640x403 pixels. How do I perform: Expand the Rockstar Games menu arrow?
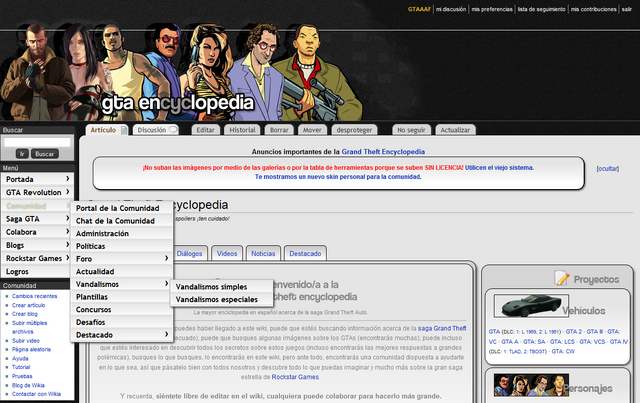point(67,258)
